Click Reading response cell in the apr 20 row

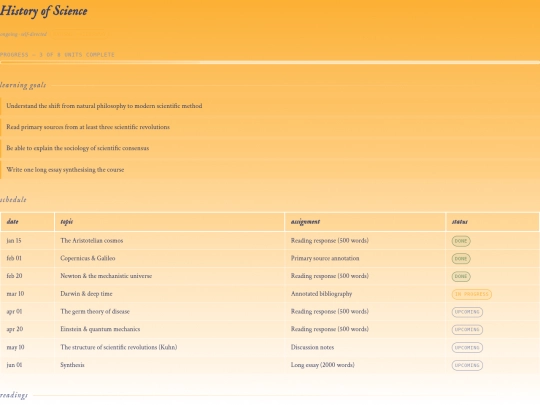pyautogui.click(x=365, y=329)
